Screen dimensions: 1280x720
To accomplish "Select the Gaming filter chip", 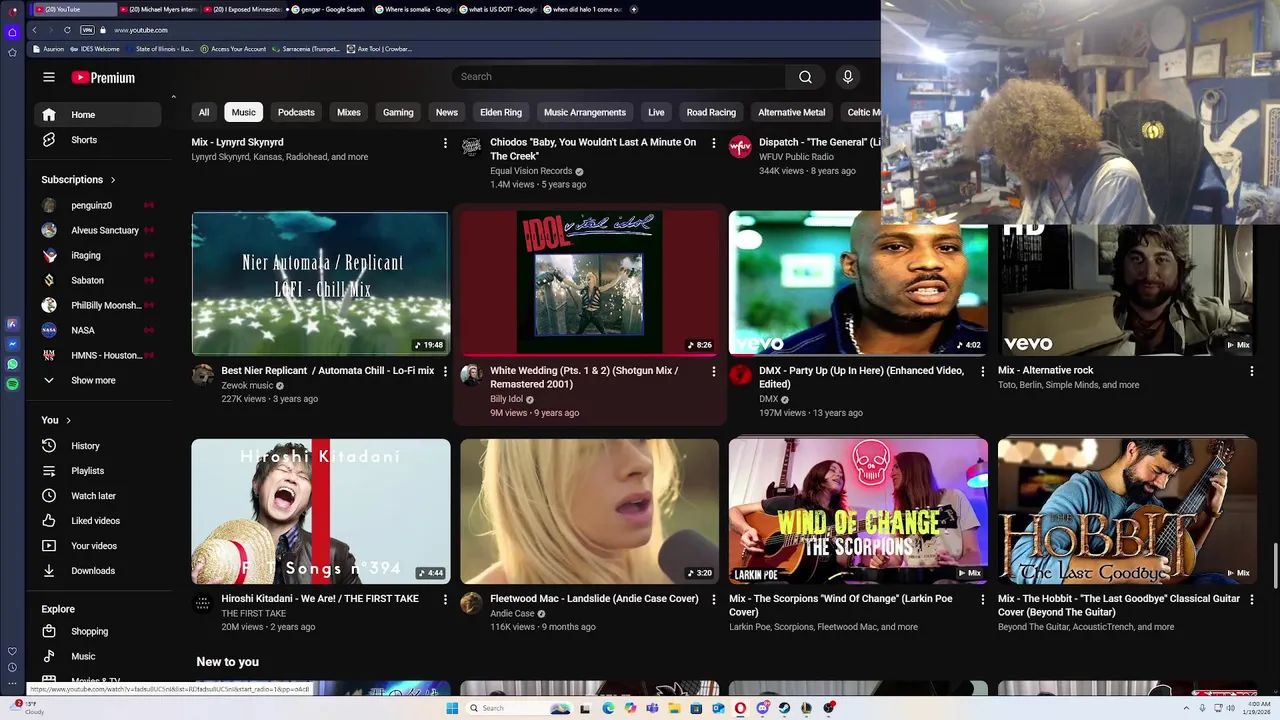I will [x=398, y=113].
